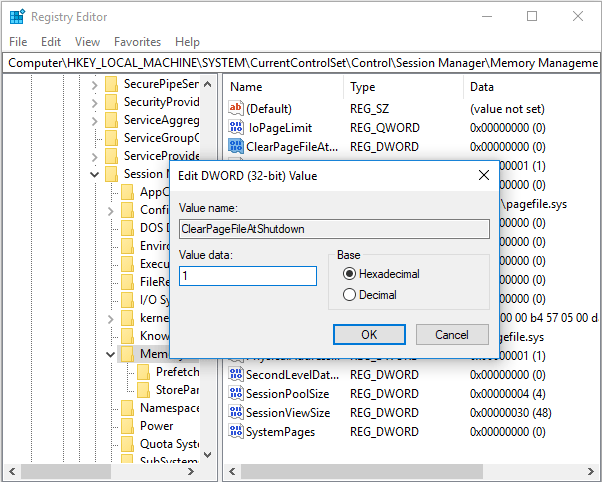Screen dimensions: 602x482
Task: Confirm the DWORD edit with OK
Action: coord(369,335)
